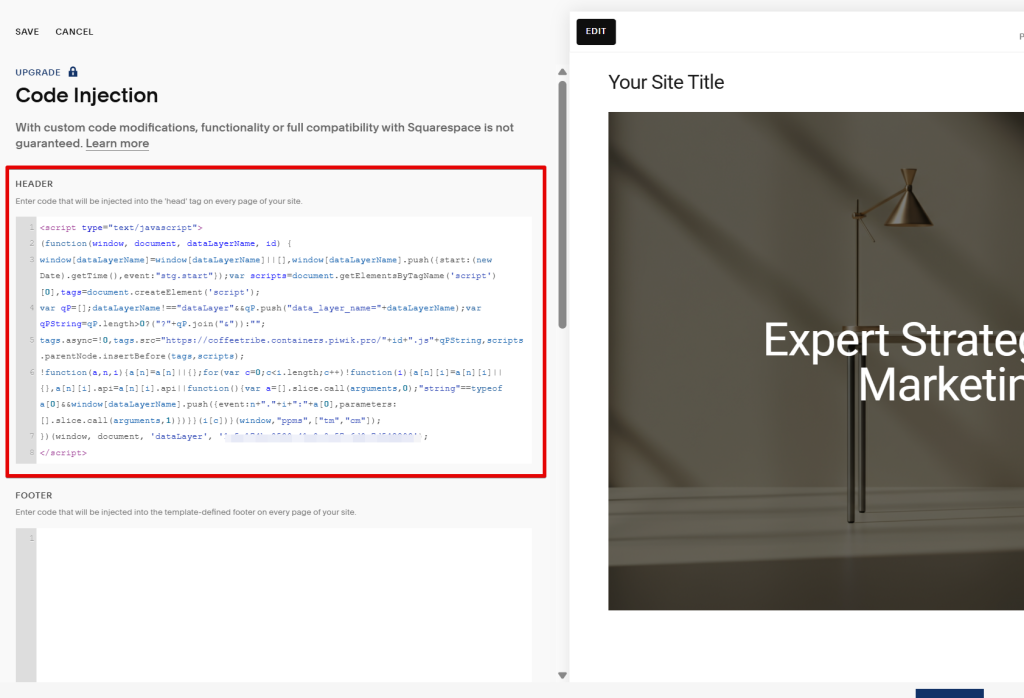Screen dimensions: 1024x698
Task: Click the ".parentNode.insertBefore(tags,scripts);" code line
Action: (x=142, y=357)
